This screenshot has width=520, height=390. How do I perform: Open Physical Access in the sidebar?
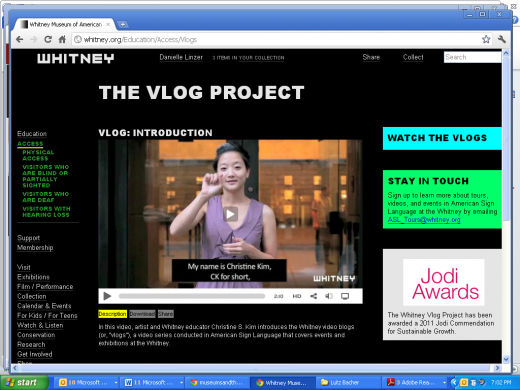(x=38, y=155)
